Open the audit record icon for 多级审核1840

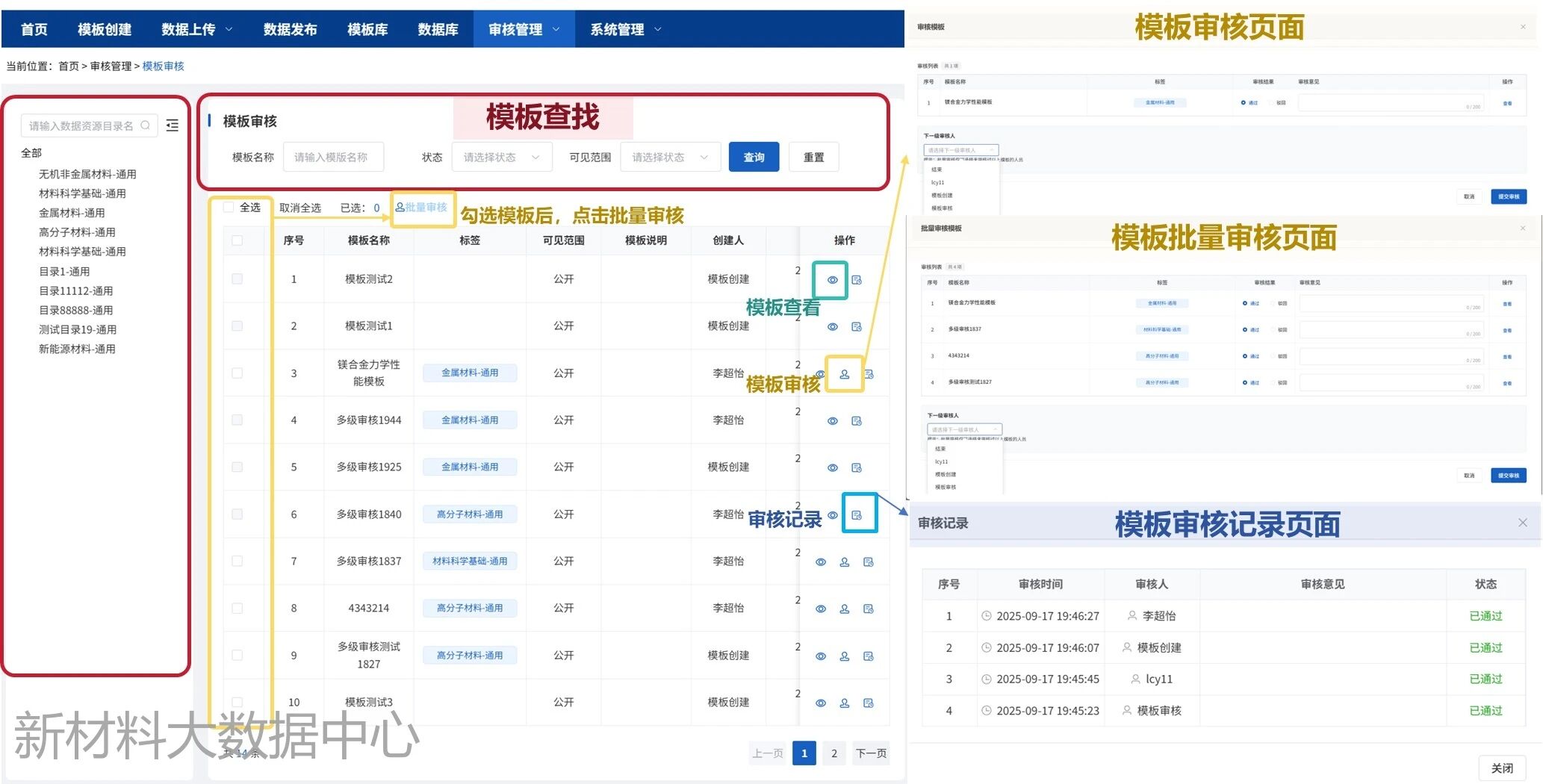(857, 515)
